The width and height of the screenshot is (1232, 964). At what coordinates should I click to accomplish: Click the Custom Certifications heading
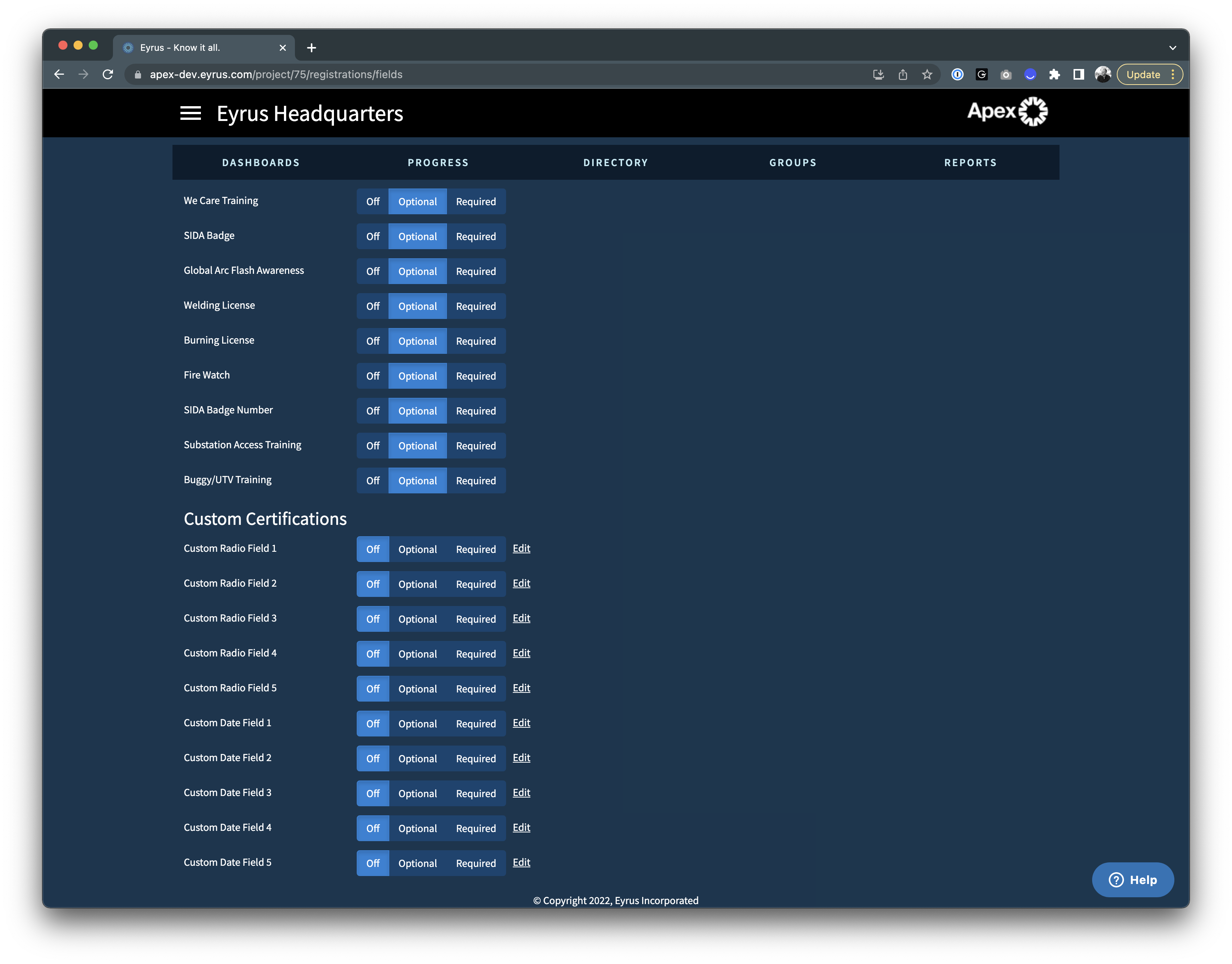pyautogui.click(x=265, y=519)
